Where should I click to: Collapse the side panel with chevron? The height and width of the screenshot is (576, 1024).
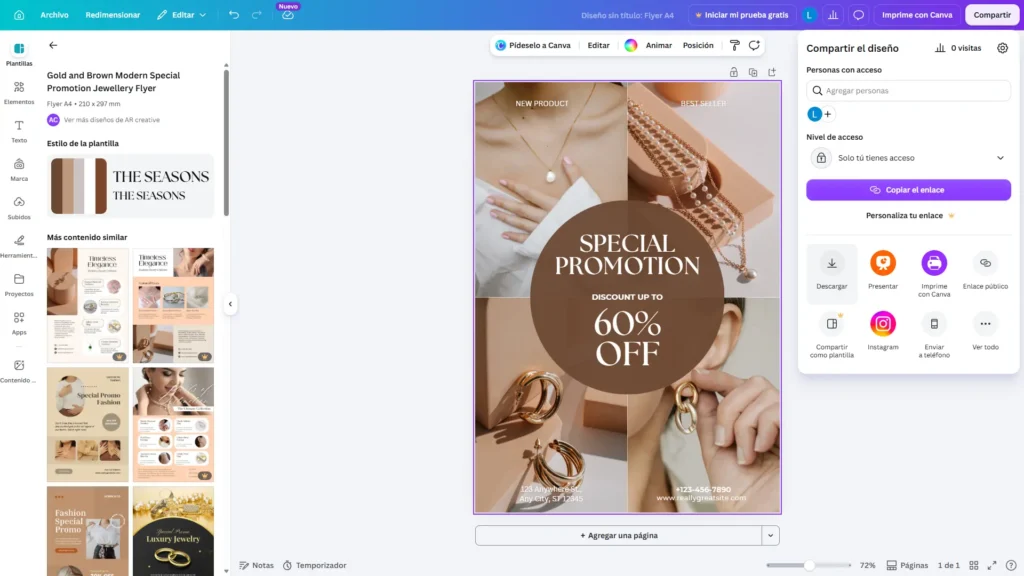click(x=230, y=304)
